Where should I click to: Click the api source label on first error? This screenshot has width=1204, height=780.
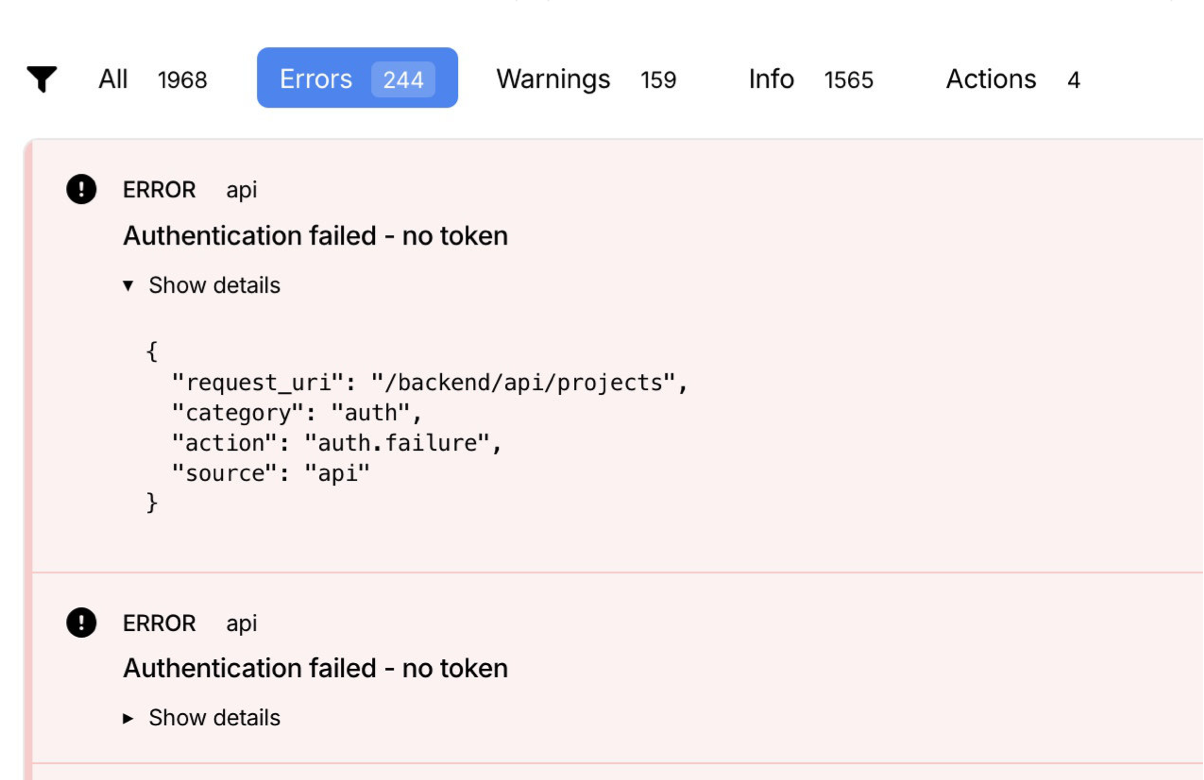(241, 189)
